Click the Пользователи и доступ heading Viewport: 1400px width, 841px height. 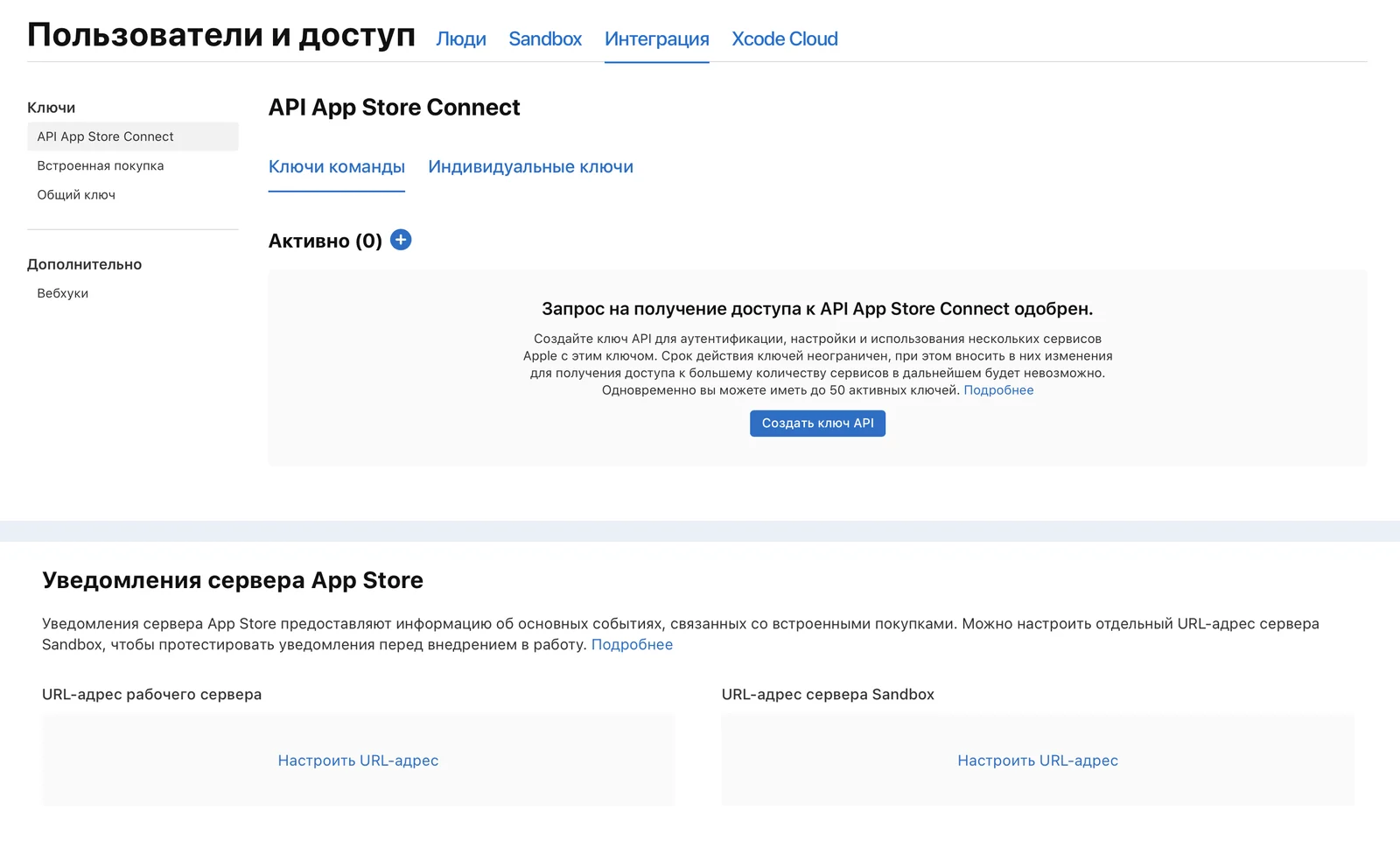click(x=221, y=35)
